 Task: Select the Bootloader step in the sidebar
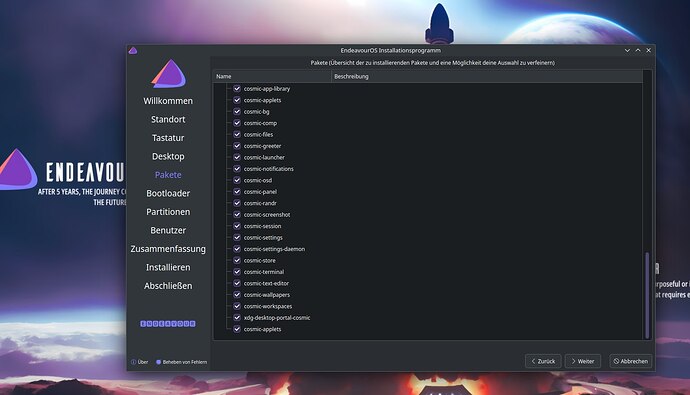point(168,194)
